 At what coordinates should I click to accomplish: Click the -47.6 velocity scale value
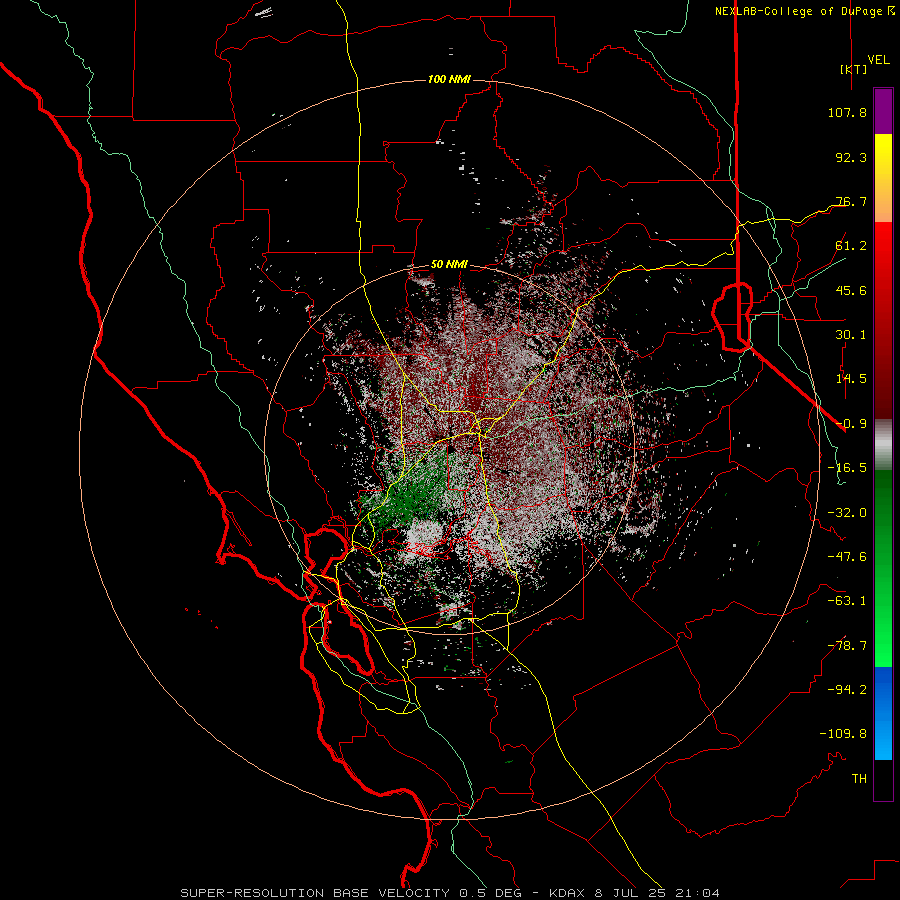pyautogui.click(x=847, y=557)
